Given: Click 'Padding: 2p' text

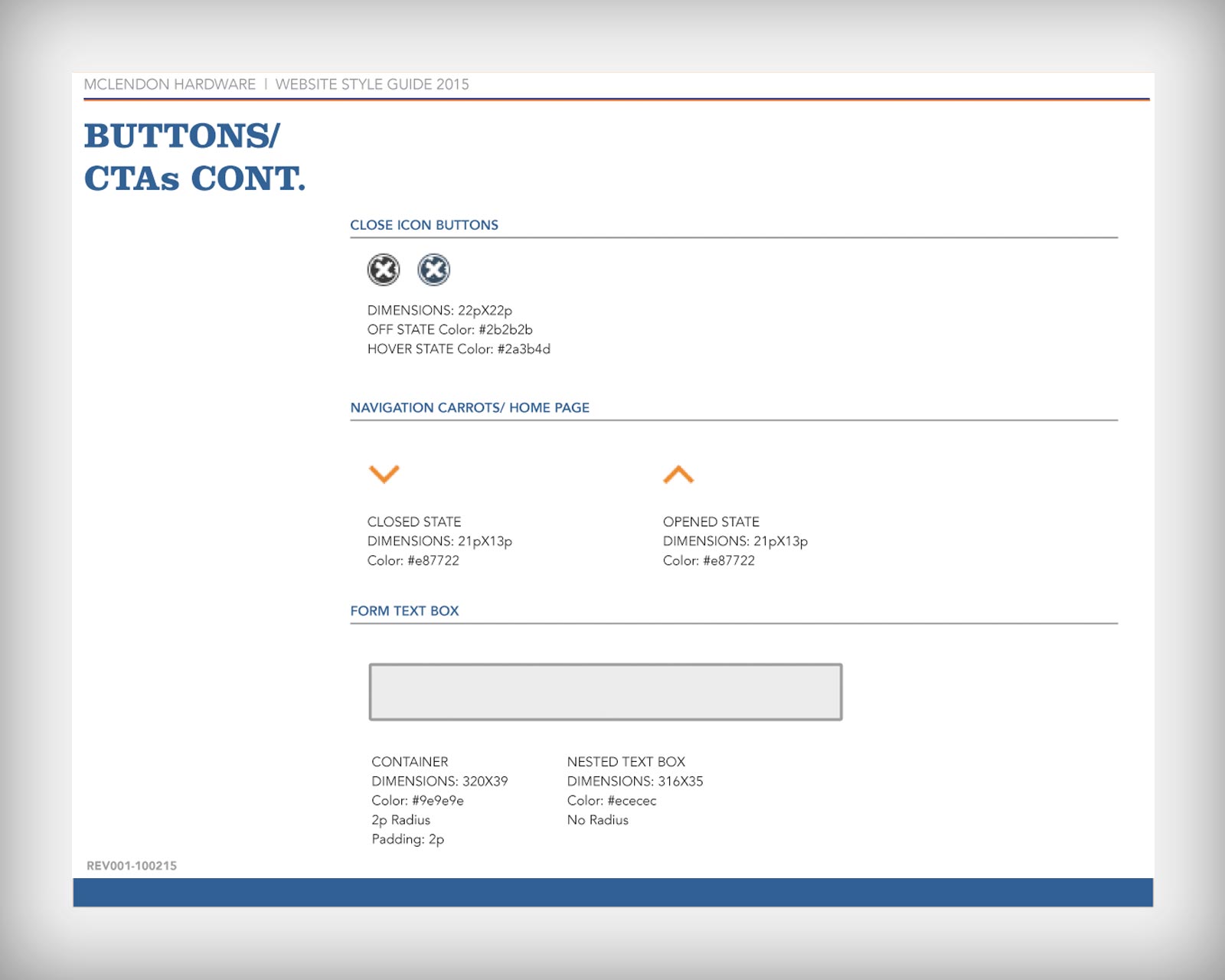Looking at the screenshot, I should [407, 840].
